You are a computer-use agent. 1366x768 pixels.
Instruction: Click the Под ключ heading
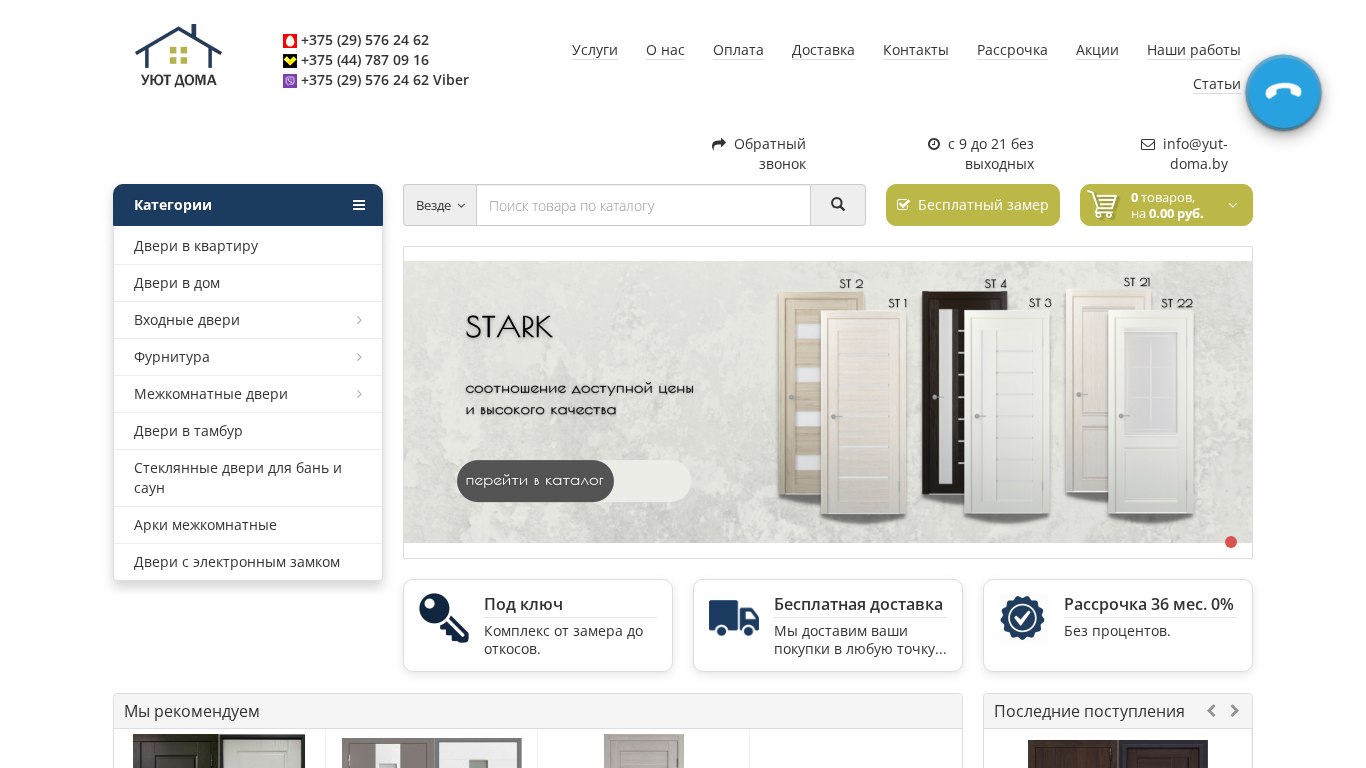click(523, 605)
